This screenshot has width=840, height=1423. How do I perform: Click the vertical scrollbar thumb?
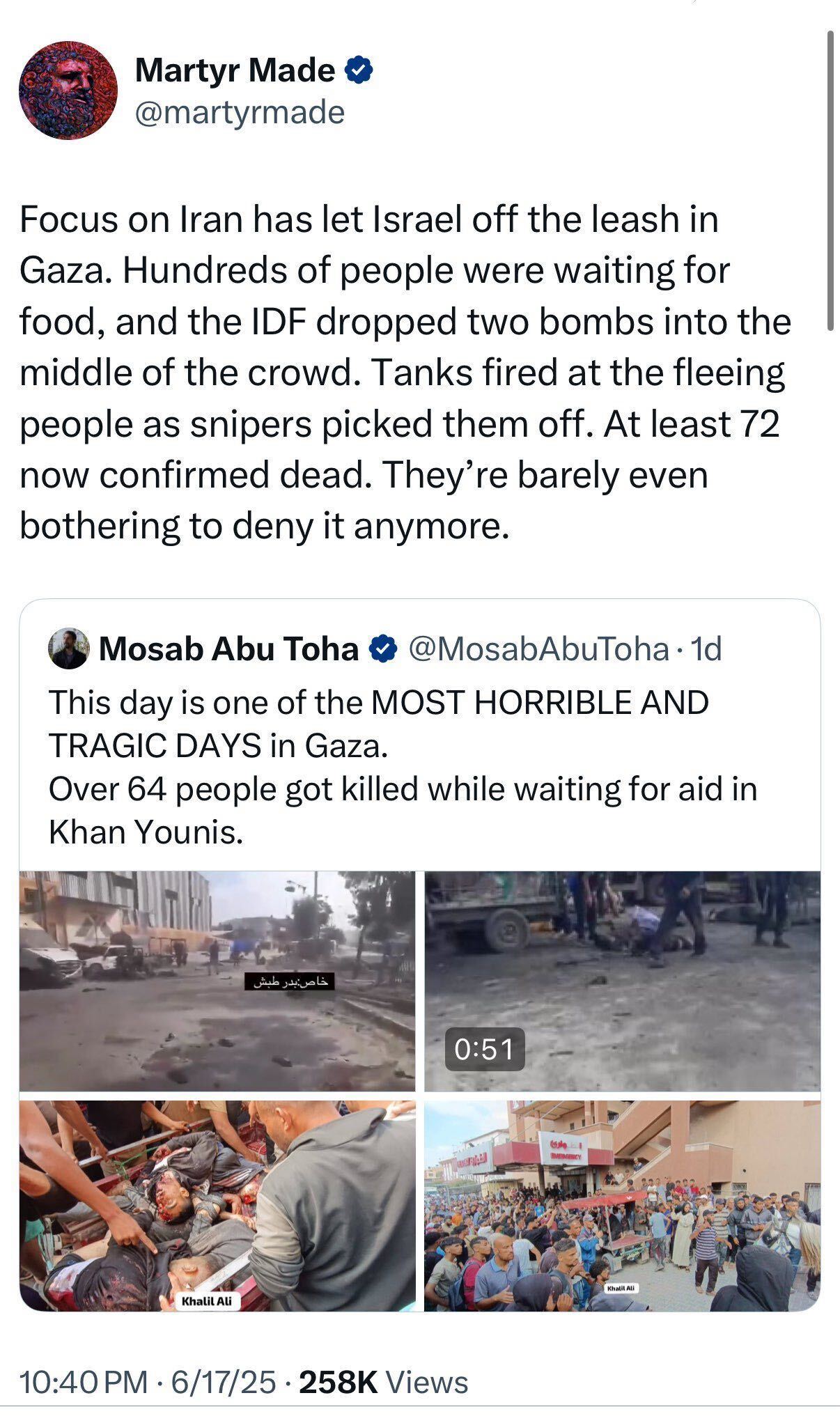point(830,181)
